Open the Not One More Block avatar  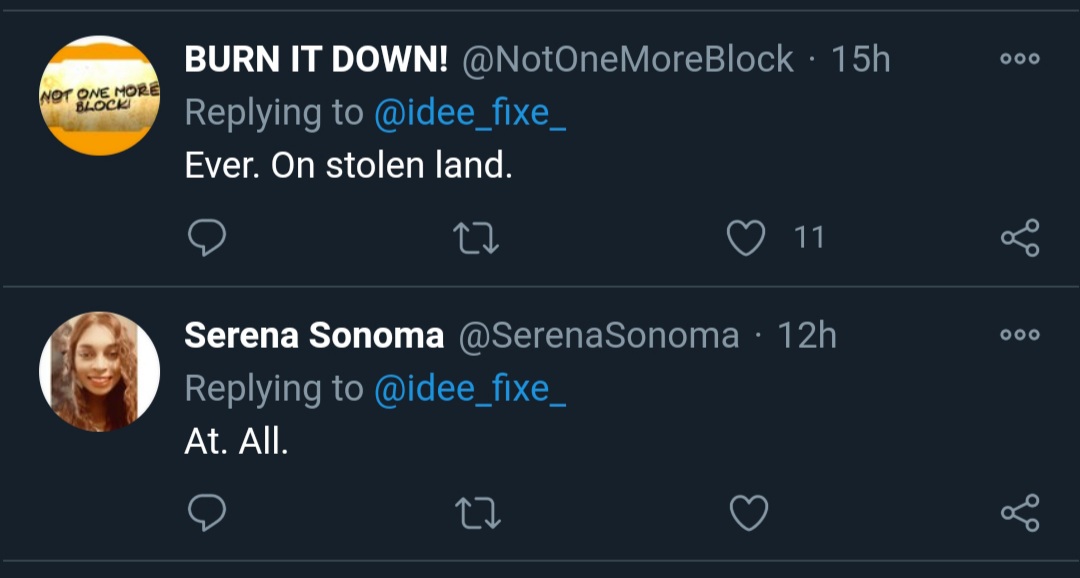[100, 96]
